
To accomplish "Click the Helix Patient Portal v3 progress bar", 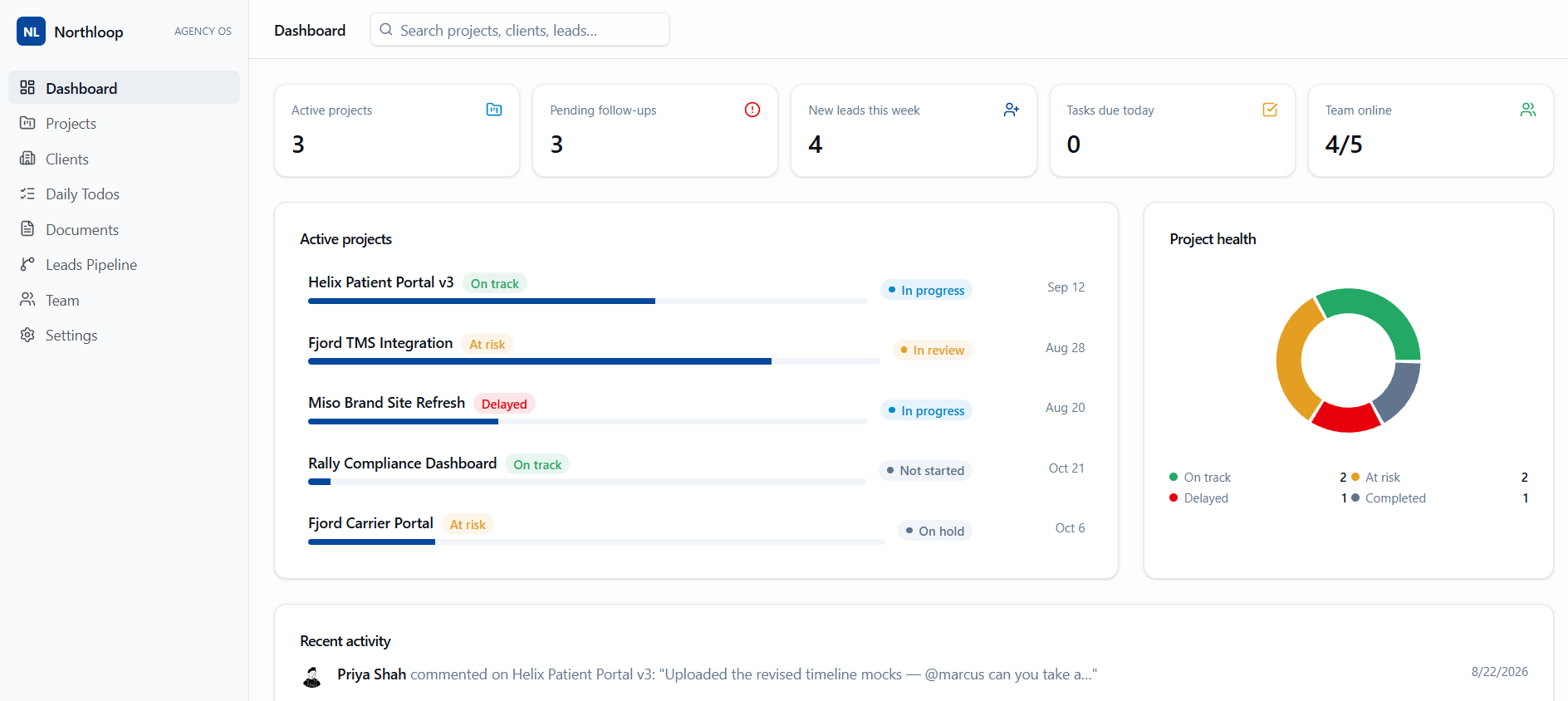I will click(x=588, y=301).
